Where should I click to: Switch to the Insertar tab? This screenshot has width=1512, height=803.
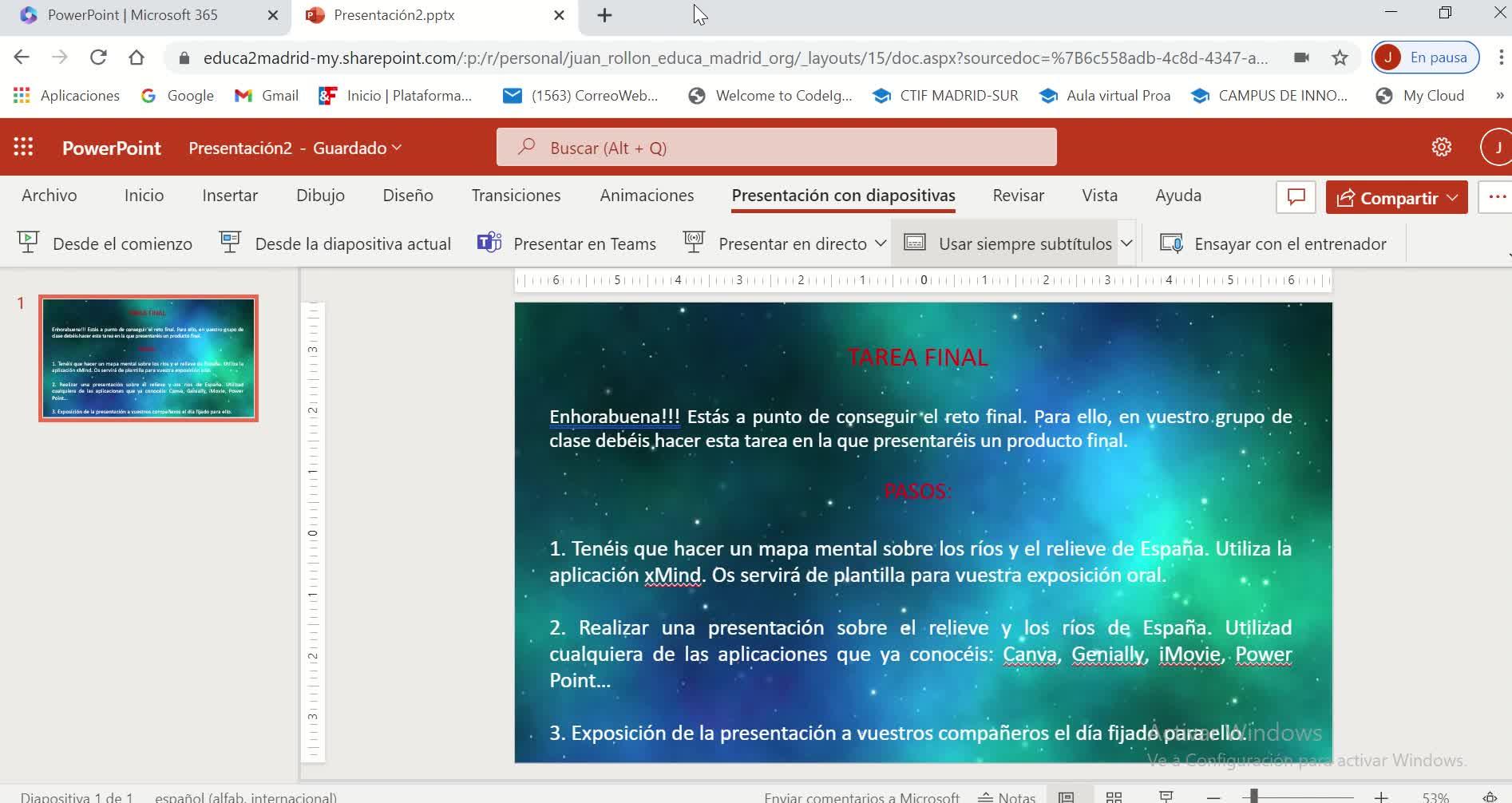(230, 196)
